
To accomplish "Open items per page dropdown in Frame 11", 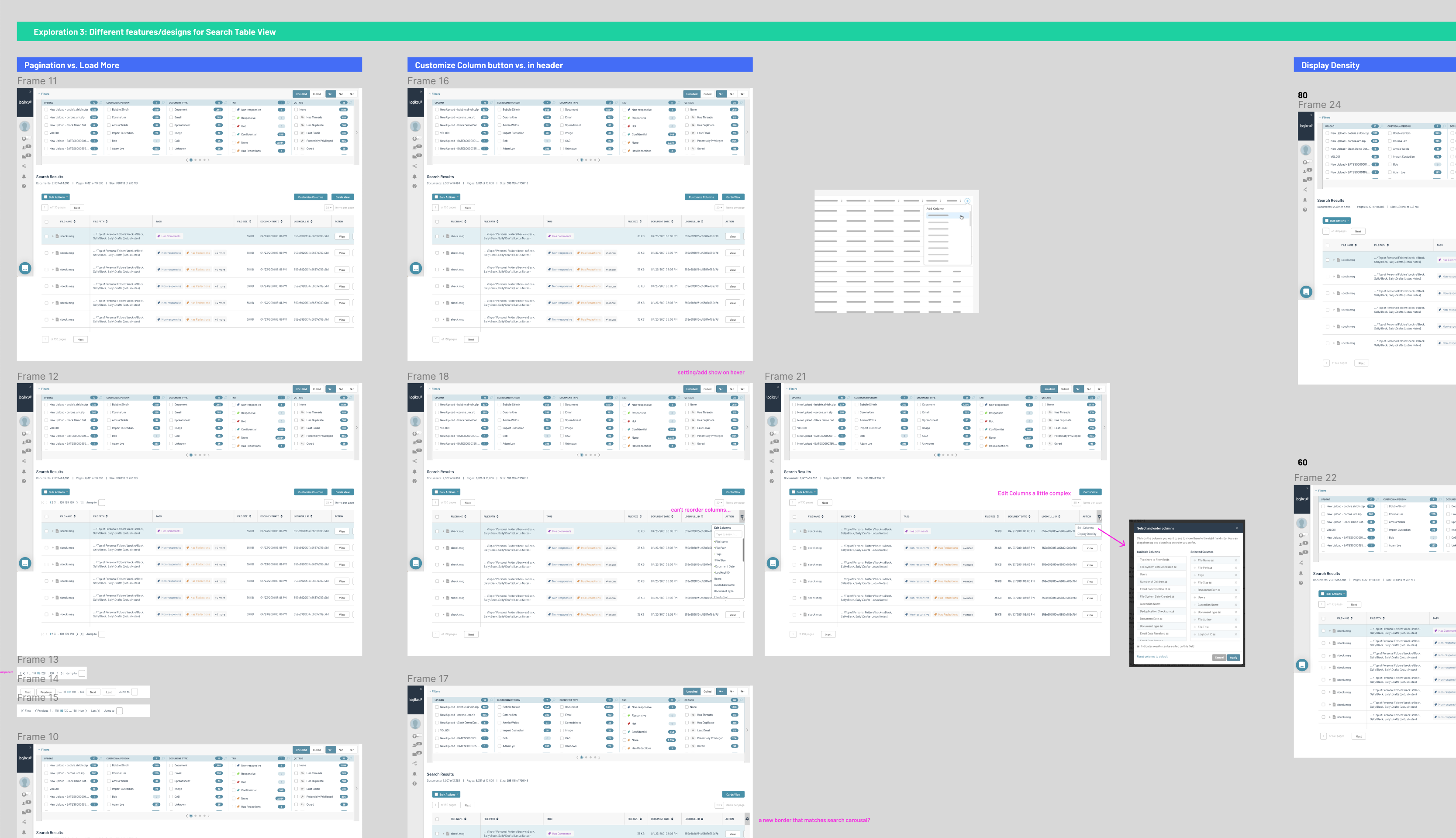I will 328,208.
